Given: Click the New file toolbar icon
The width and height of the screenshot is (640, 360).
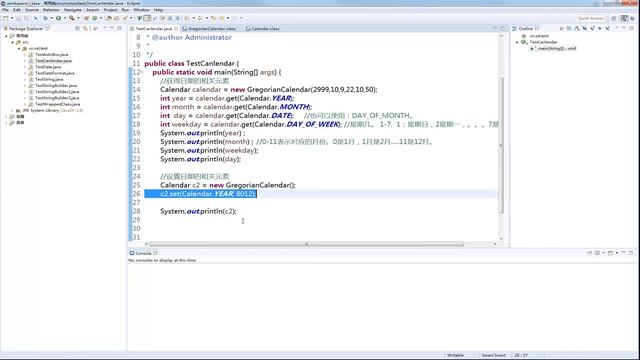Looking at the screenshot, I should (6, 18).
